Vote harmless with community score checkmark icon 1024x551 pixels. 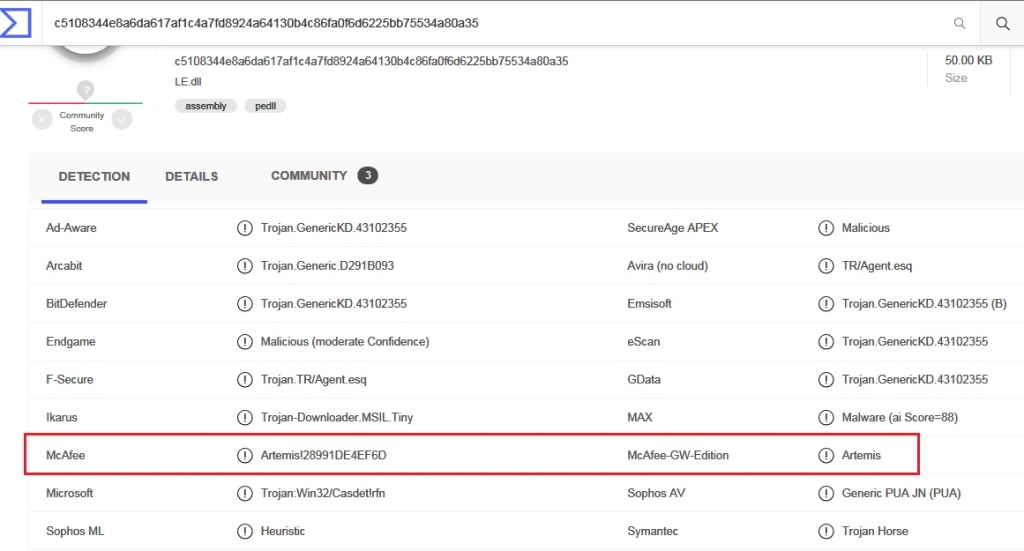(121, 119)
